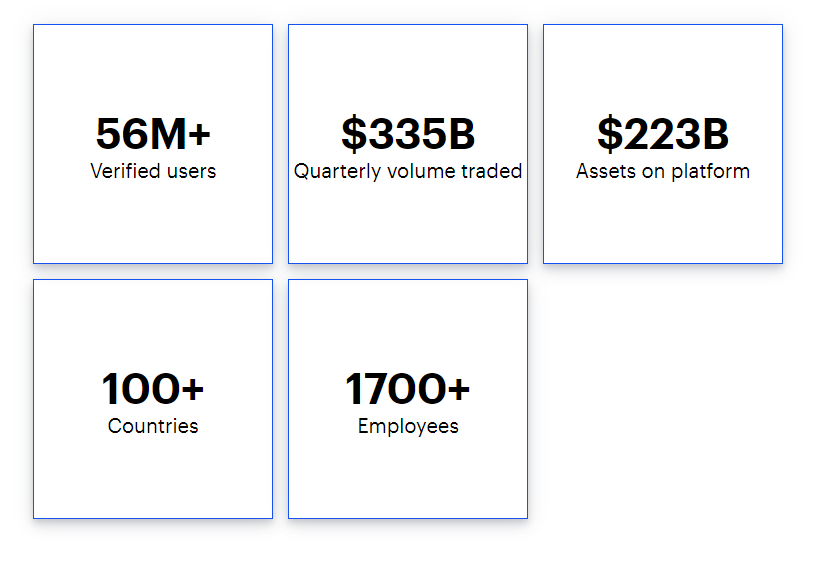Click the dollar sign in $223B
The height and width of the screenshot is (562, 825).
click(x=608, y=134)
